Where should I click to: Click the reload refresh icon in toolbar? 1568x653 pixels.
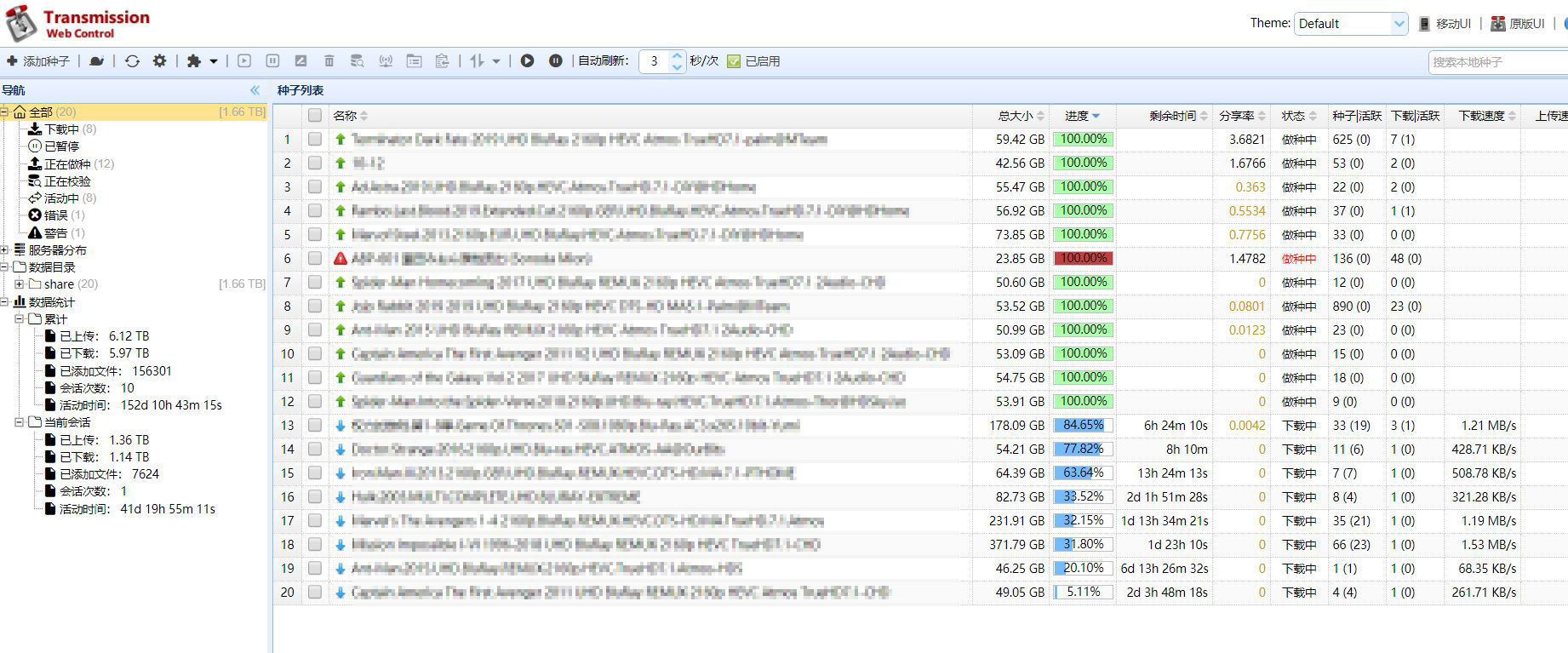pos(132,61)
